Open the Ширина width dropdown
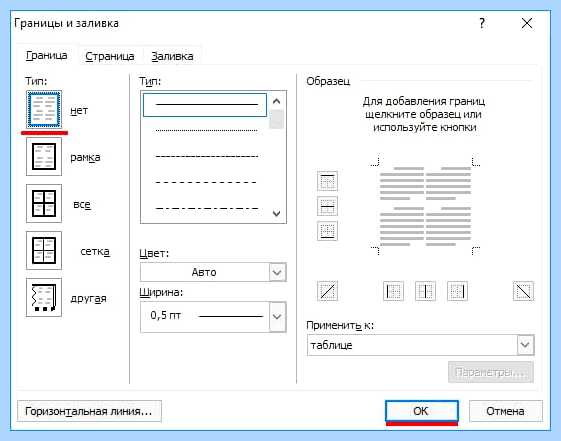 pos(213,317)
